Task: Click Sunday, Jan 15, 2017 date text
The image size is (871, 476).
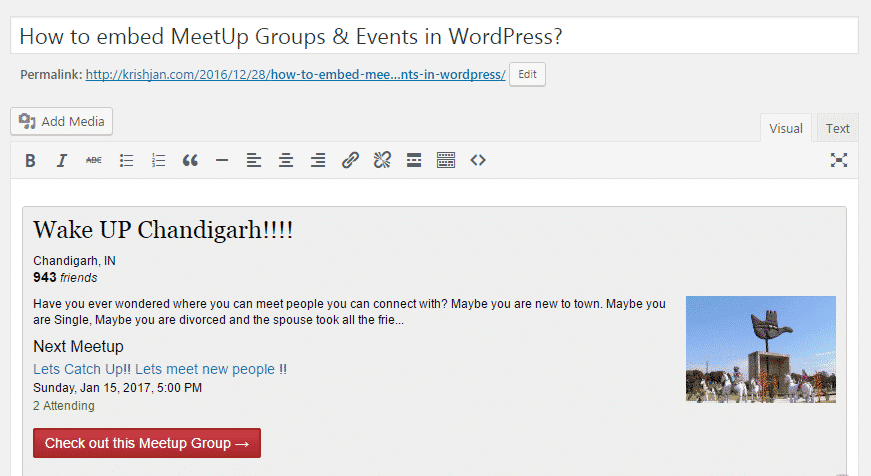Action: coord(117,388)
